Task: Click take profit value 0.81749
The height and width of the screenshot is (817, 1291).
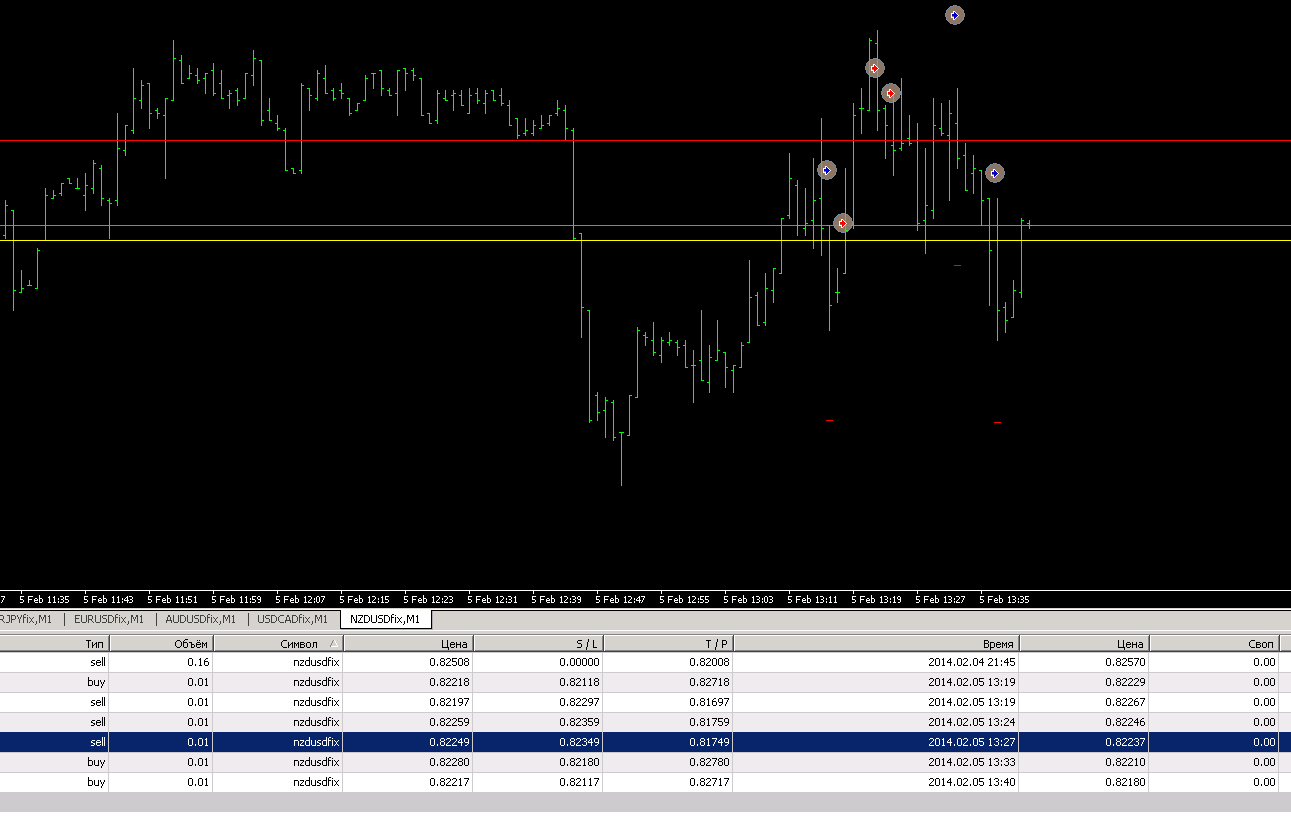Action: pyautogui.click(x=709, y=742)
